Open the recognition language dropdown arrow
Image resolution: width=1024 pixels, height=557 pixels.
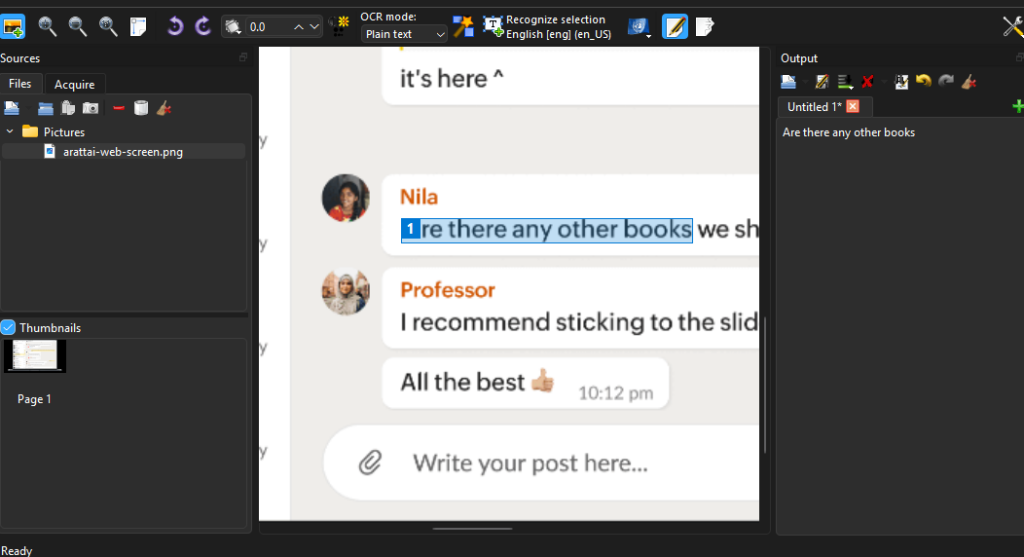(650, 35)
